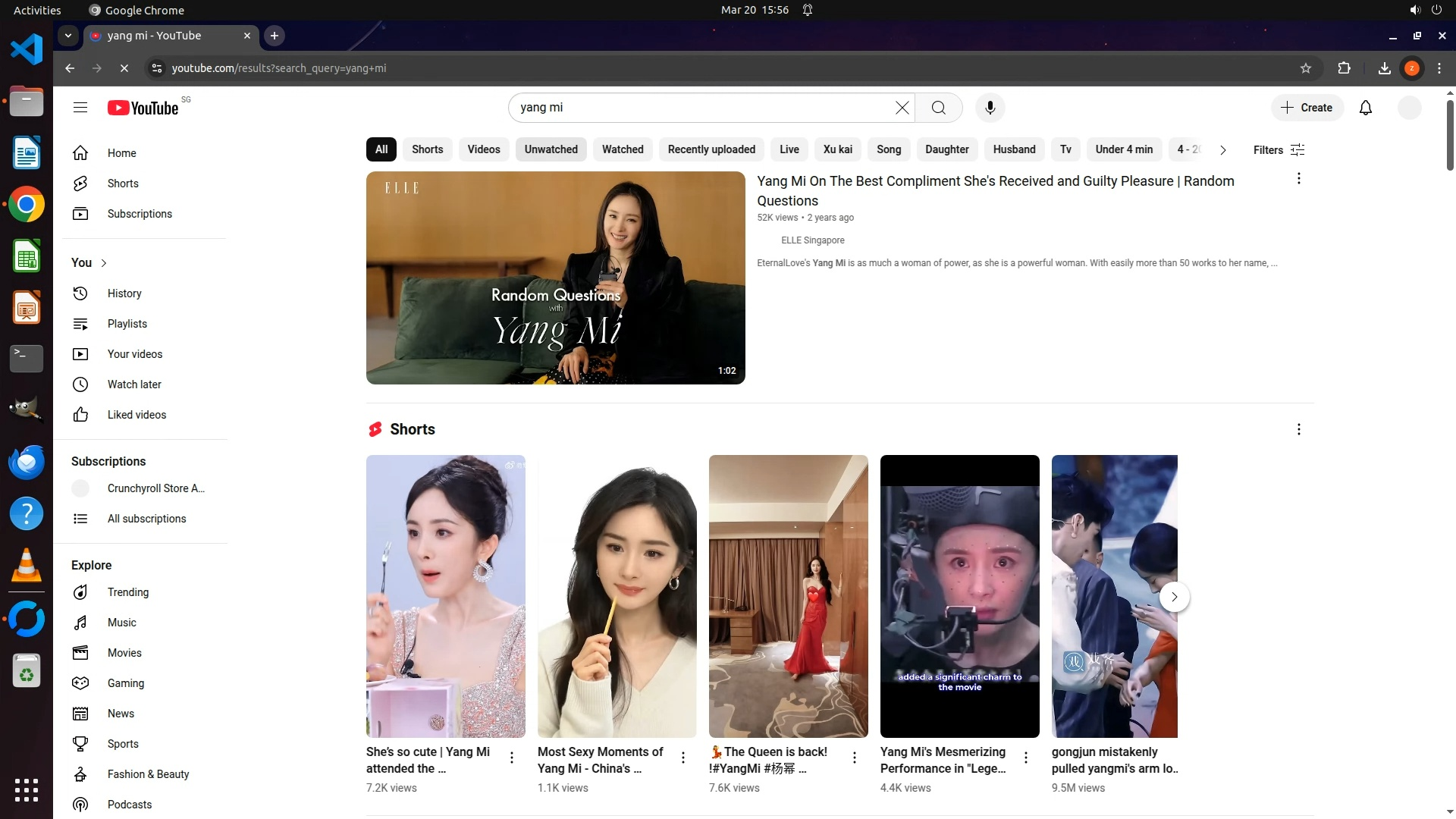Open the hamburger guide menu
The width and height of the screenshot is (1456, 819).
pos(80,108)
